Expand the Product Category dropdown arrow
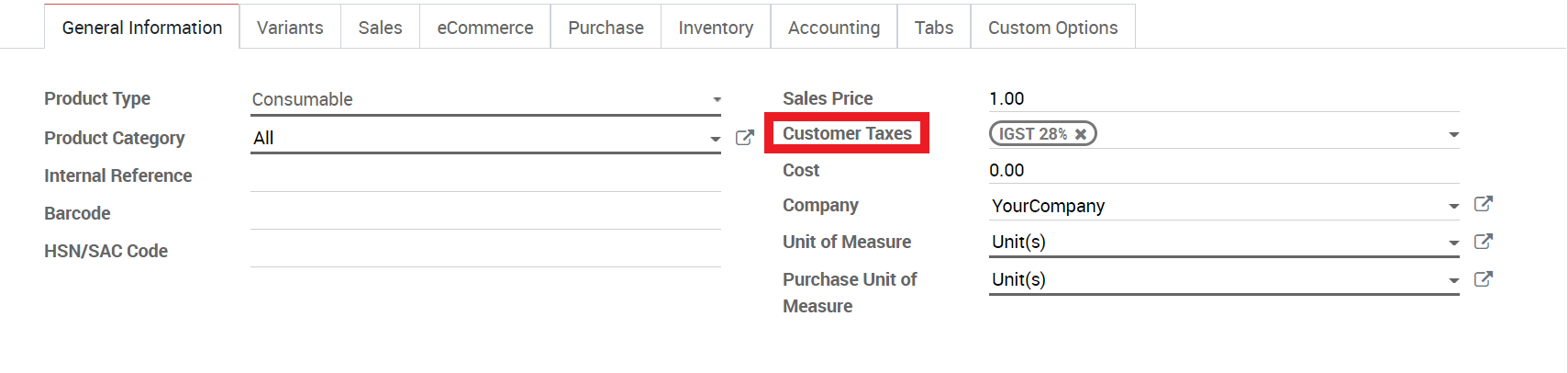1568x373 pixels. click(x=715, y=139)
